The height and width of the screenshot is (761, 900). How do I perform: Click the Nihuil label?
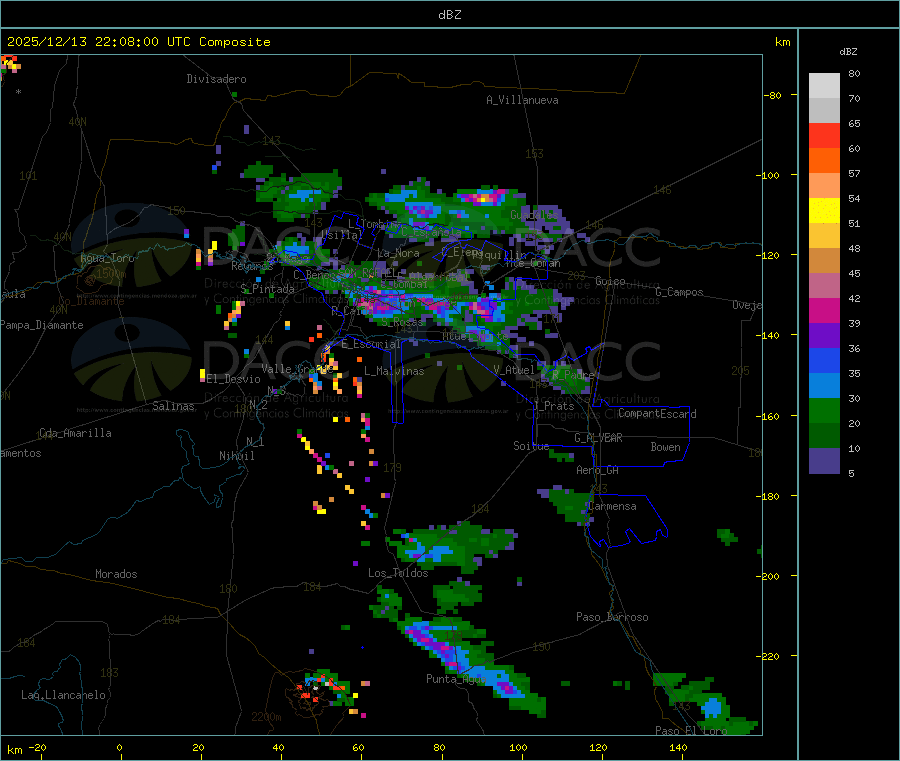(237, 456)
